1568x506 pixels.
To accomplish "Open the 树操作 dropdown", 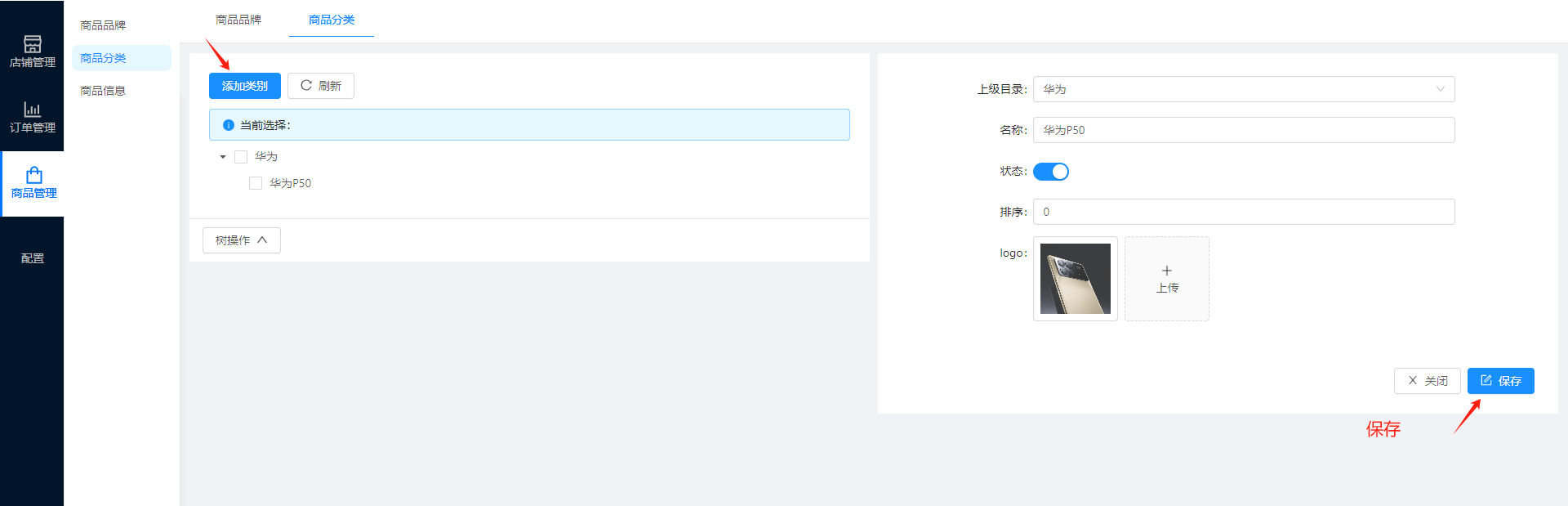I will click(242, 240).
